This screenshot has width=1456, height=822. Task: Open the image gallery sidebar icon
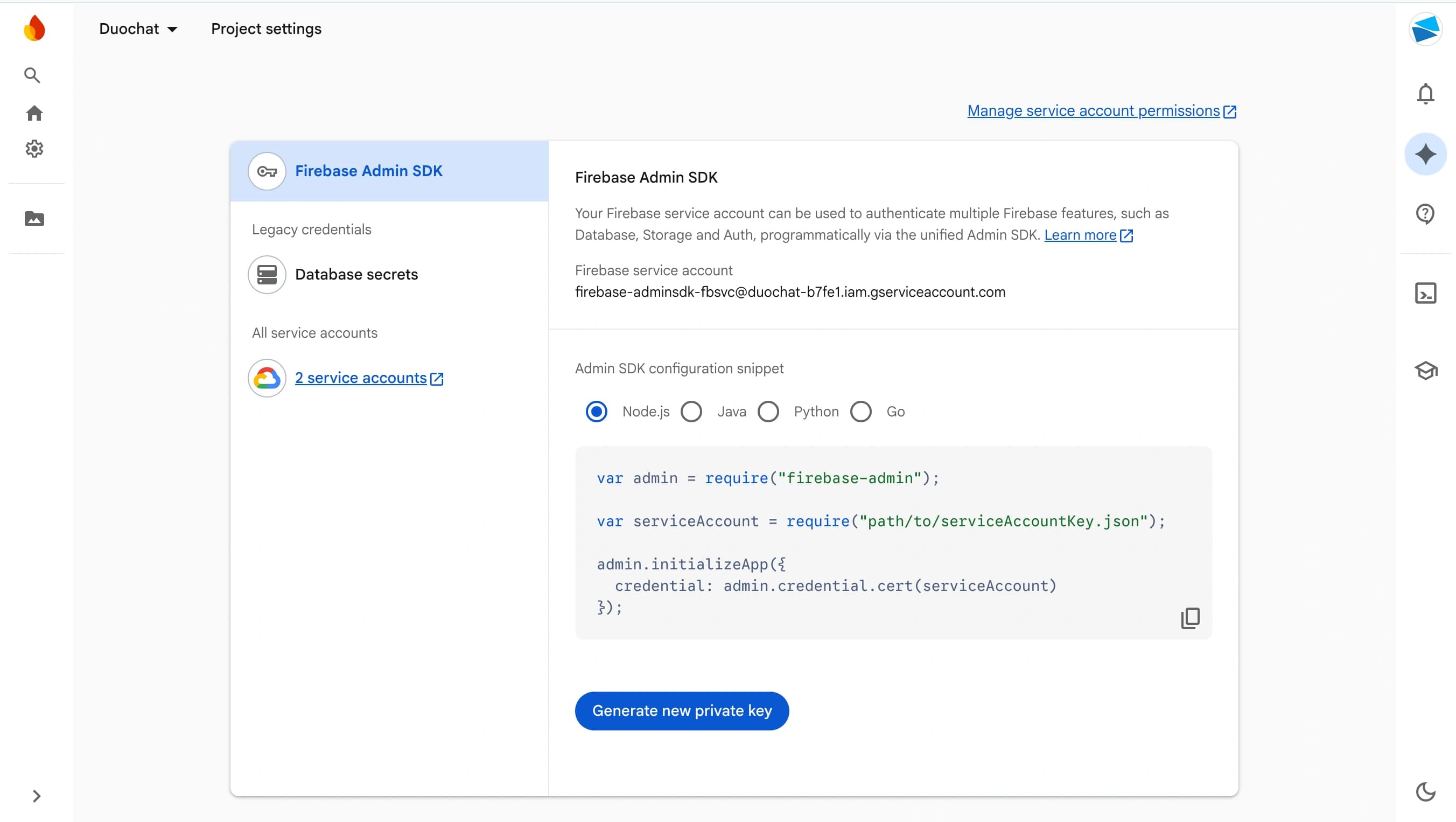(x=34, y=219)
